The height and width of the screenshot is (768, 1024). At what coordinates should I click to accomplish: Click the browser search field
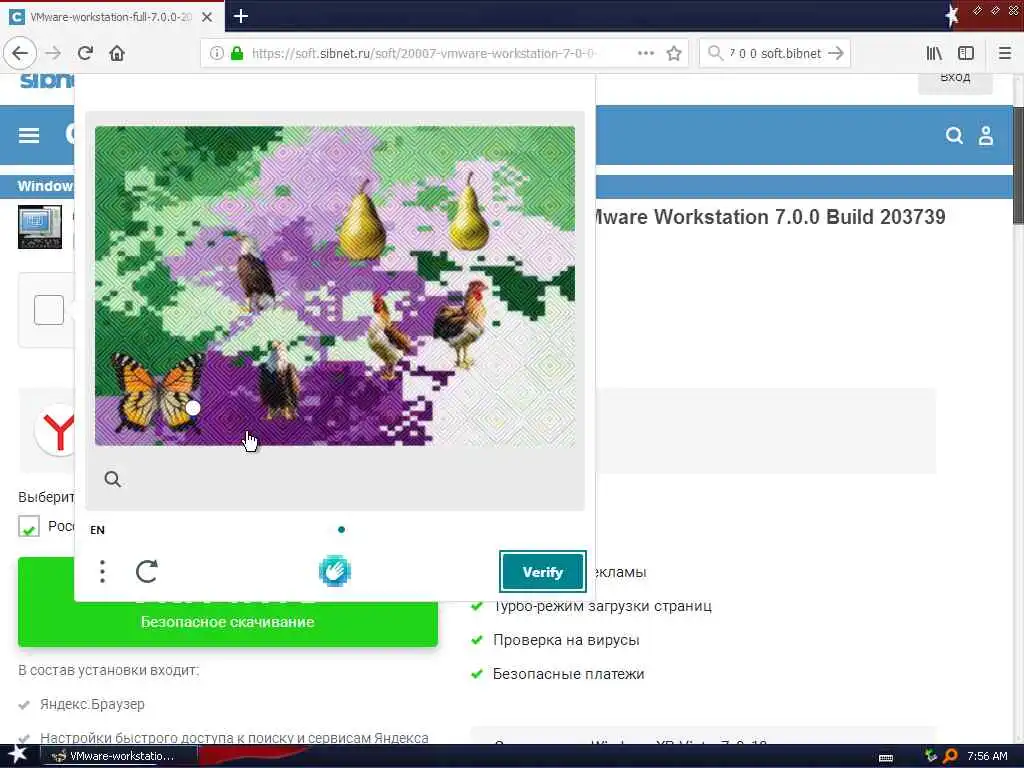coord(775,53)
